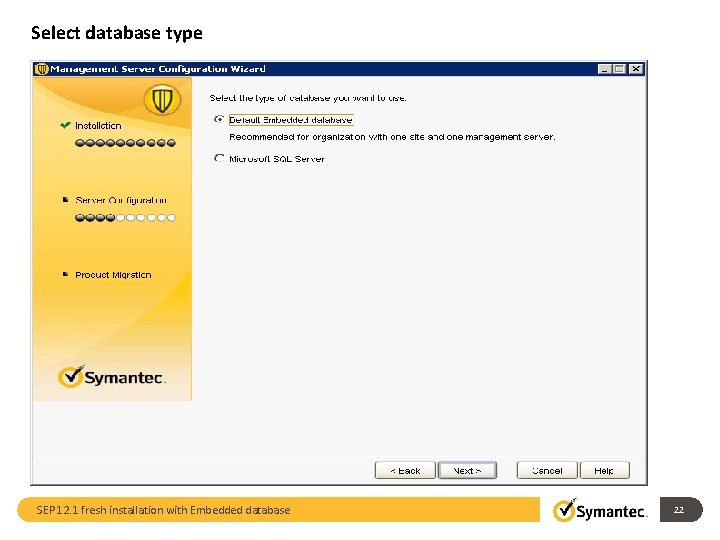
Task: Click the Next button
Action: (x=467, y=471)
